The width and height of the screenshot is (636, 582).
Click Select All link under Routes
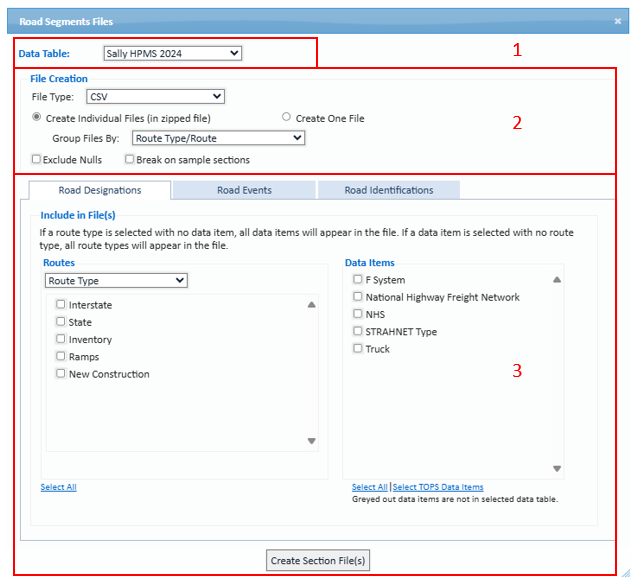(x=58, y=487)
